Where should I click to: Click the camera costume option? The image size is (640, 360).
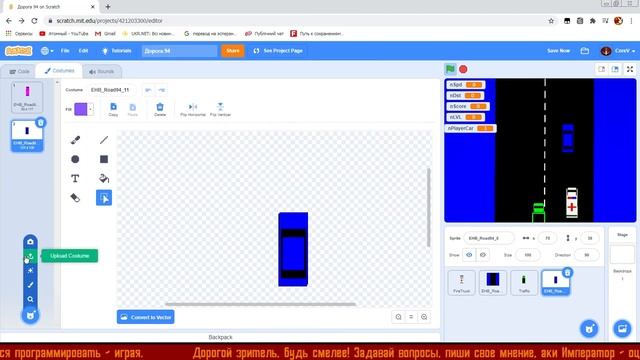pyautogui.click(x=30, y=242)
